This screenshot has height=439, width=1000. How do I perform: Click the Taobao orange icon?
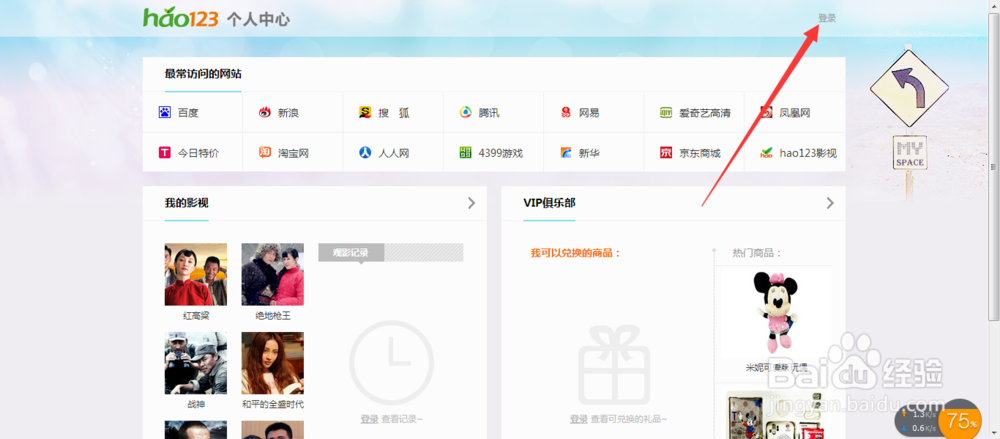pyautogui.click(x=265, y=153)
